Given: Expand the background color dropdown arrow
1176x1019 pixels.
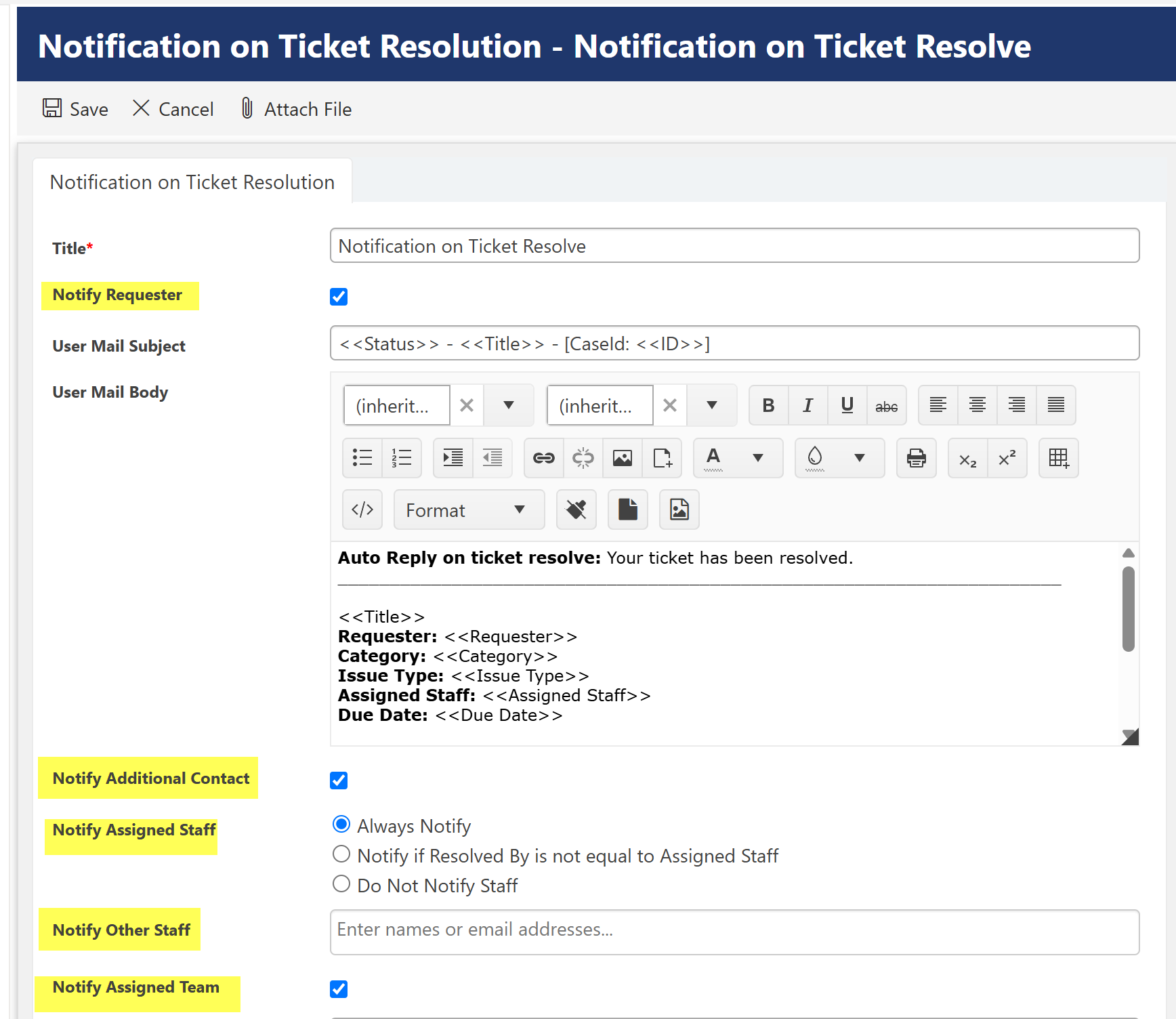Looking at the screenshot, I should pos(859,458).
